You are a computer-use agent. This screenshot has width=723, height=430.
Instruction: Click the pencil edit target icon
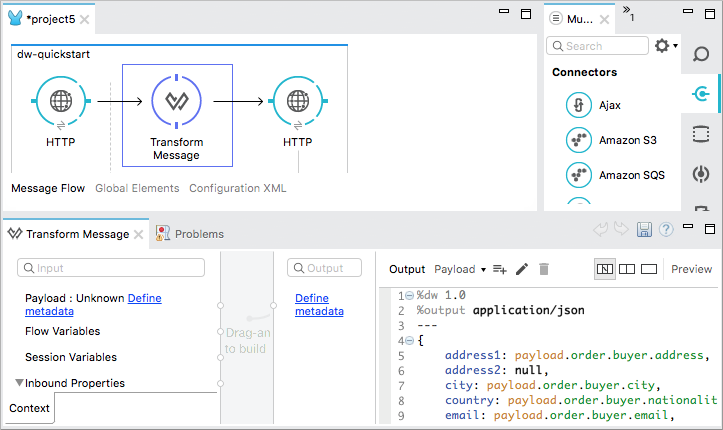tap(522, 269)
